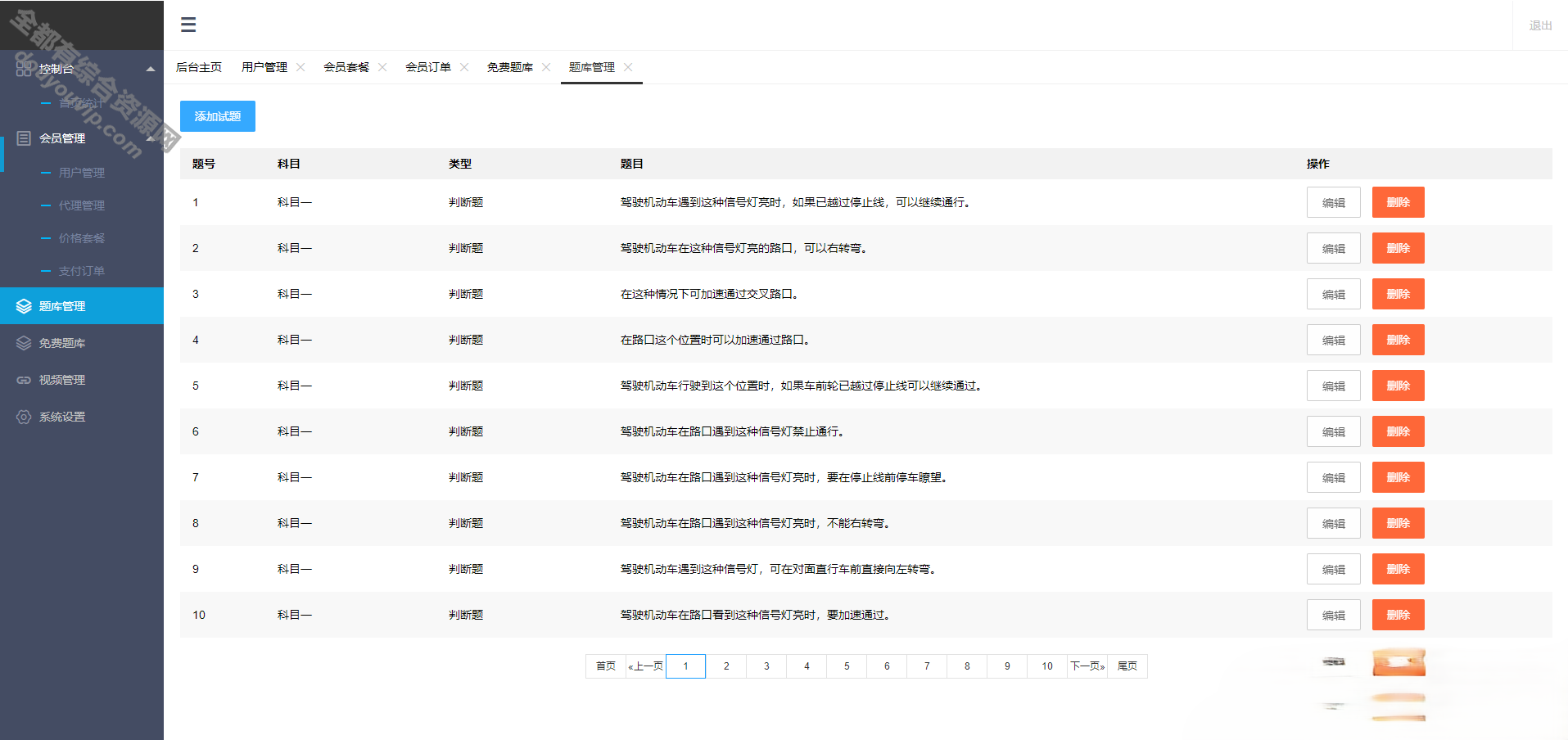Select the 题库管理 tab
Viewport: 1568px width, 740px height.
pos(592,67)
